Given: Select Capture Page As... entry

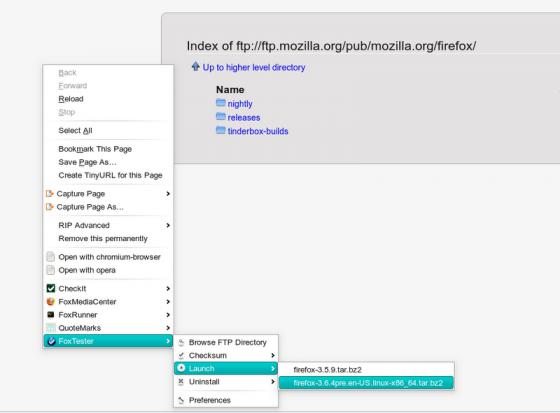Looking at the screenshot, I should pyautogui.click(x=108, y=207).
